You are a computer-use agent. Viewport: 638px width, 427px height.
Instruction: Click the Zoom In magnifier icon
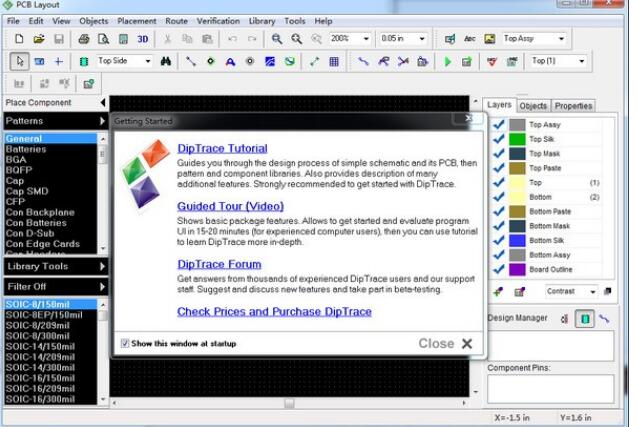277,38
